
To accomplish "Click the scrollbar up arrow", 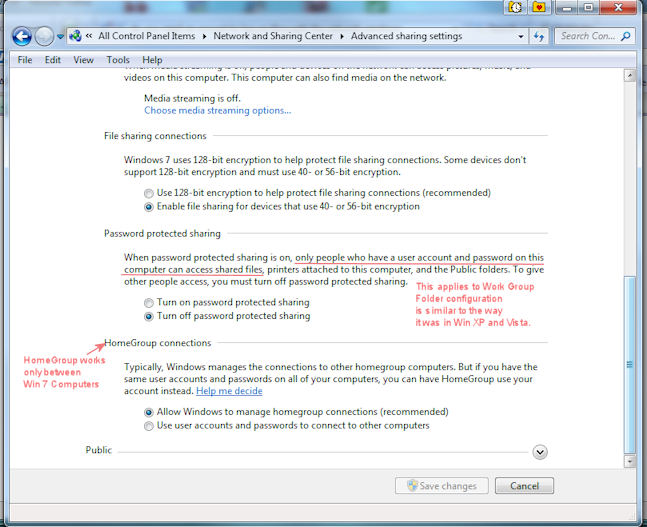I will [630, 76].
